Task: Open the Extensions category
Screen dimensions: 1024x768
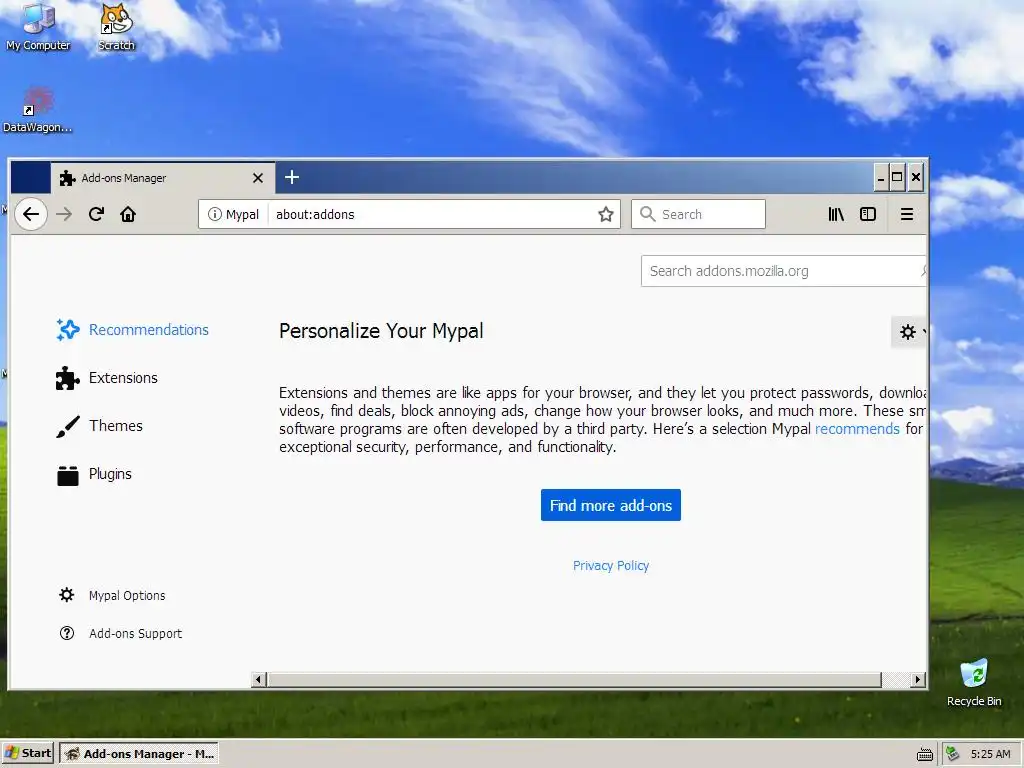Action: pos(107,378)
